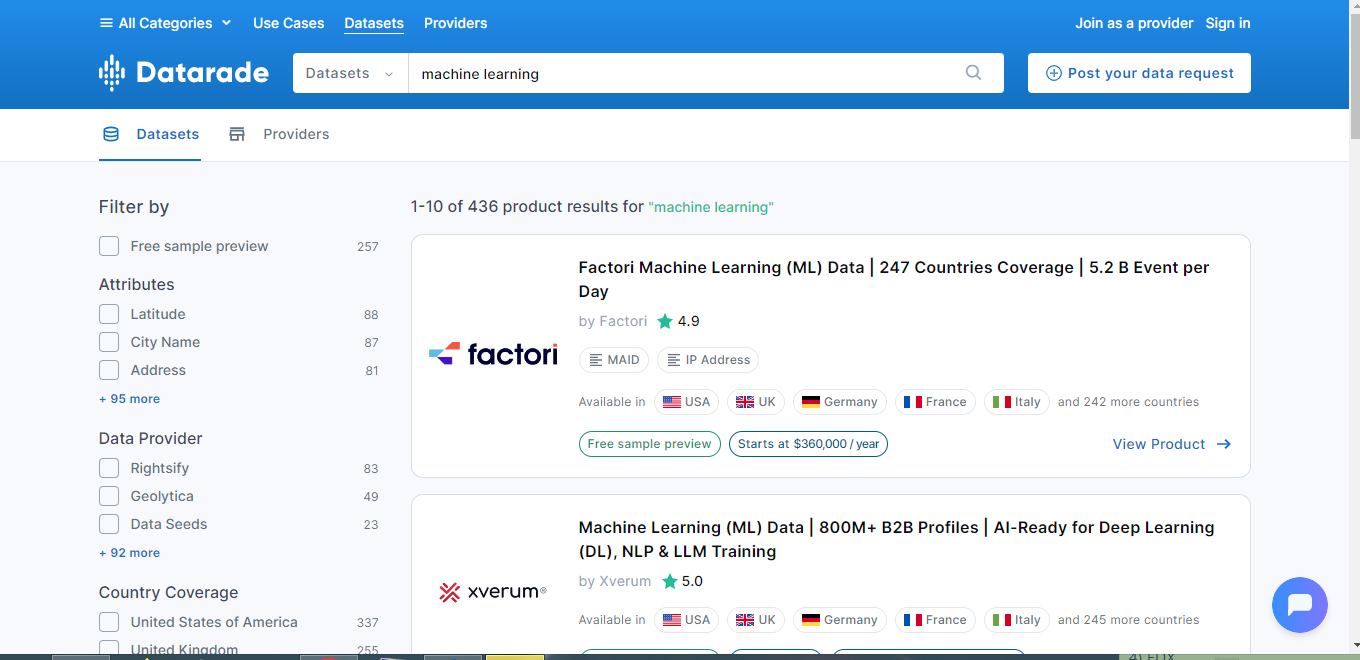This screenshot has width=1360, height=660.
Task: Click inside the machine learning search field
Action: click(x=600, y=72)
